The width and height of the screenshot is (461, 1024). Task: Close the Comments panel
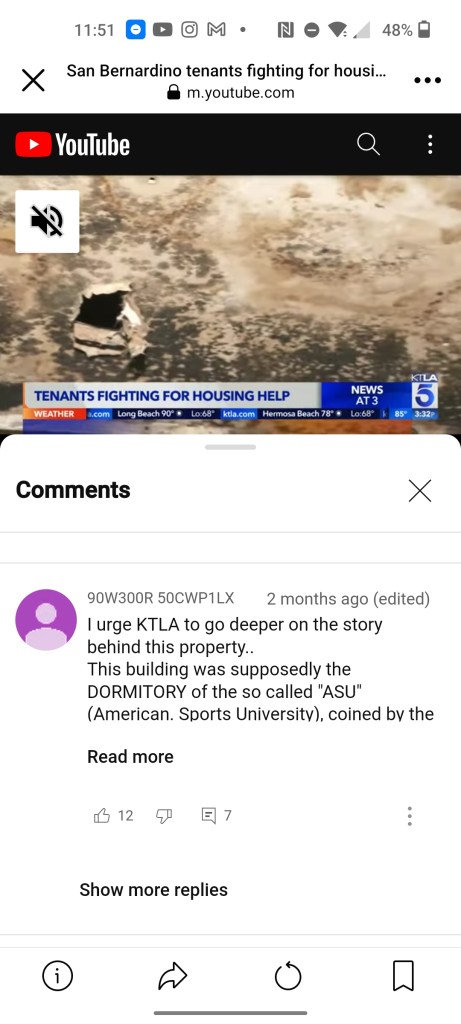pos(420,490)
